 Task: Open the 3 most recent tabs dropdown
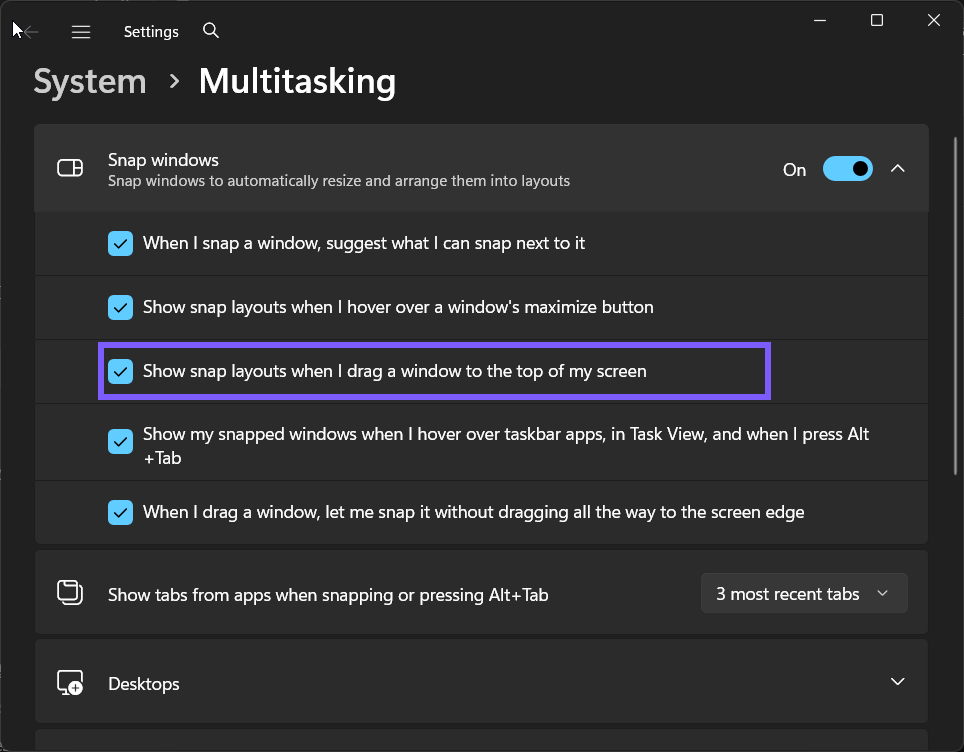[x=804, y=593]
